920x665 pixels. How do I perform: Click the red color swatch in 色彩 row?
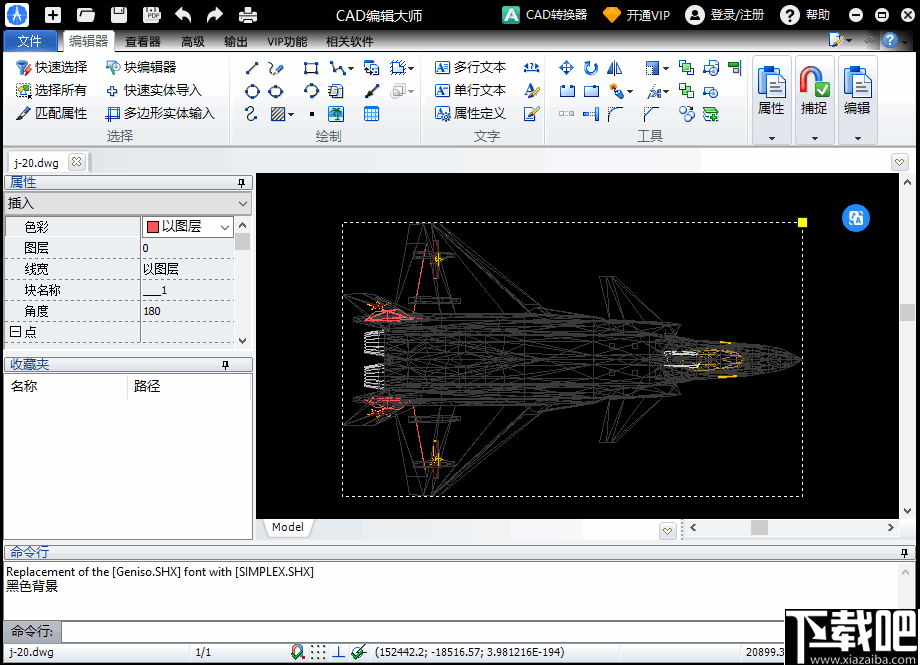click(x=153, y=227)
